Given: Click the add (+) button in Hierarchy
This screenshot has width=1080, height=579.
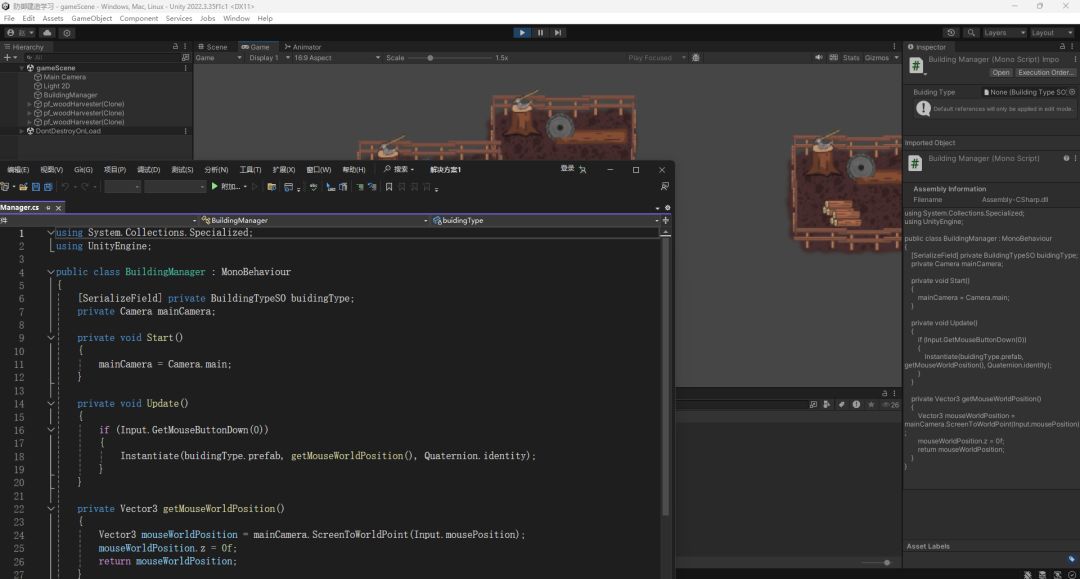Looking at the screenshot, I should click(x=7, y=58).
